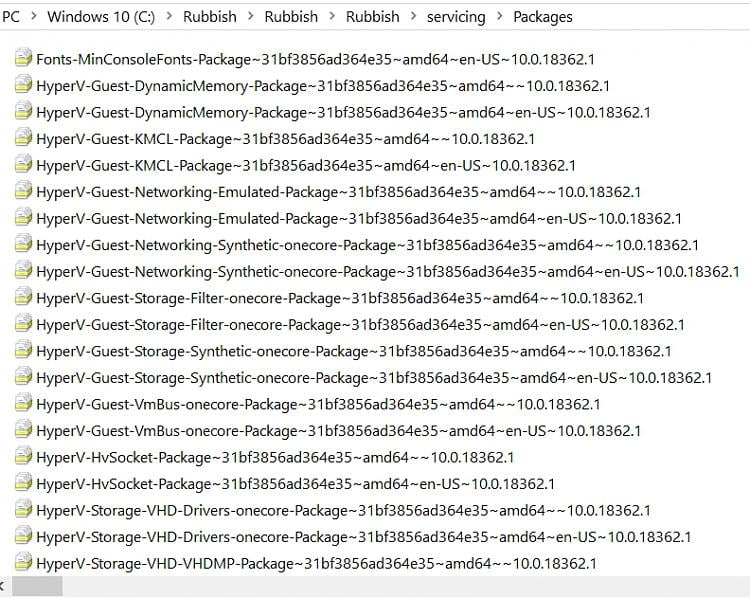
Task: Go to PC in the breadcrumb path
Action: (11, 16)
